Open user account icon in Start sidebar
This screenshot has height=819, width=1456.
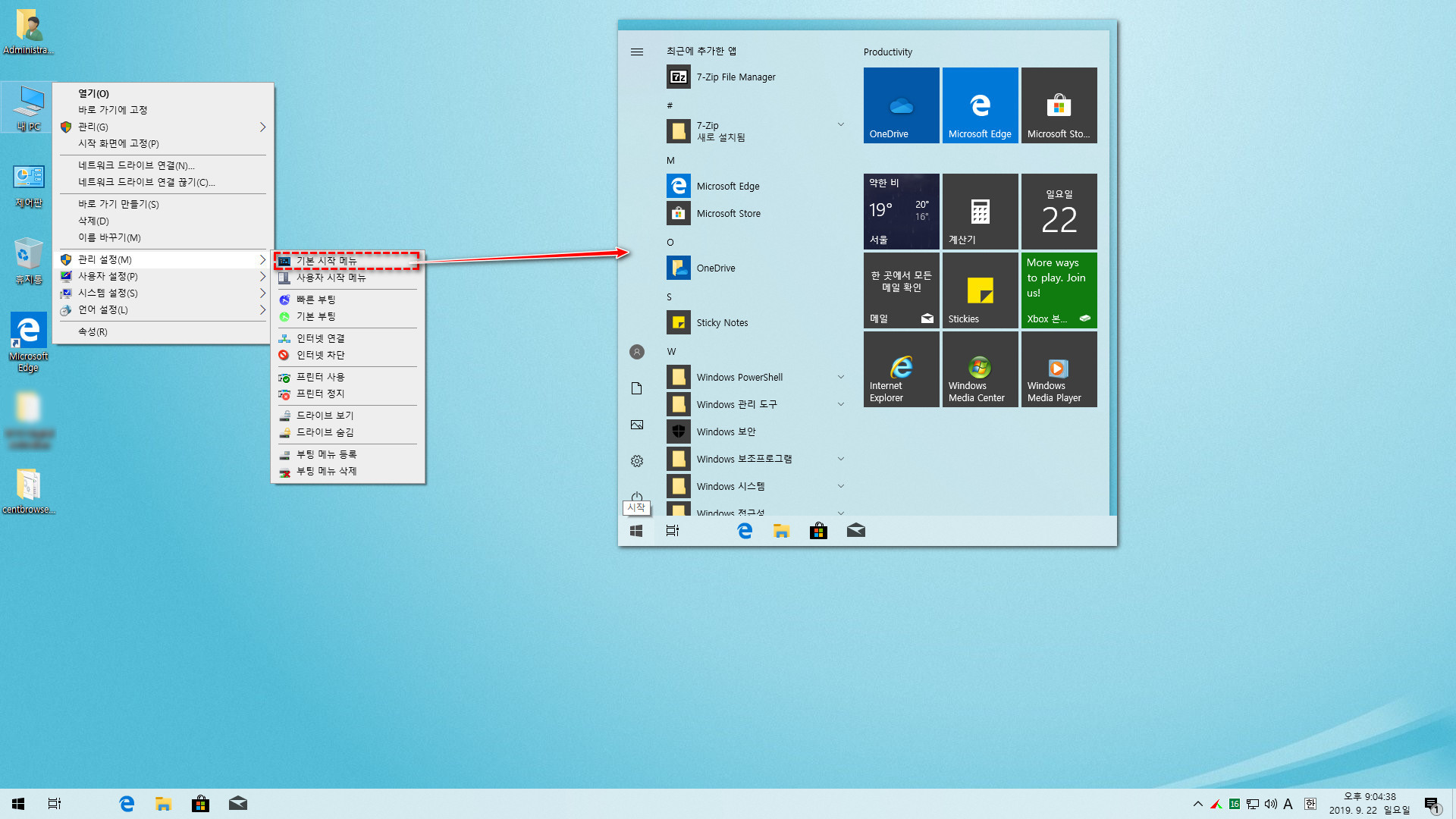click(637, 352)
